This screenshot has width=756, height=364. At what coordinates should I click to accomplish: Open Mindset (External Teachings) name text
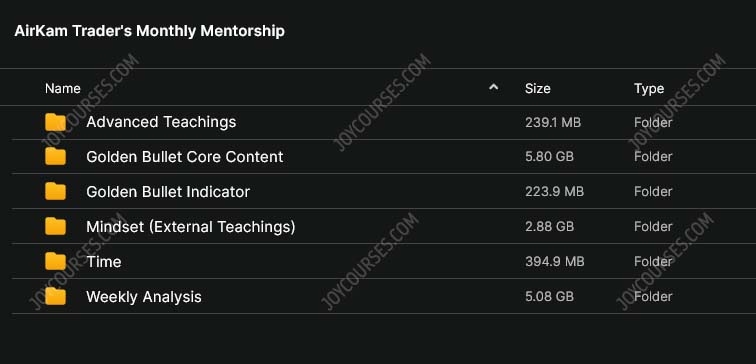click(x=191, y=226)
